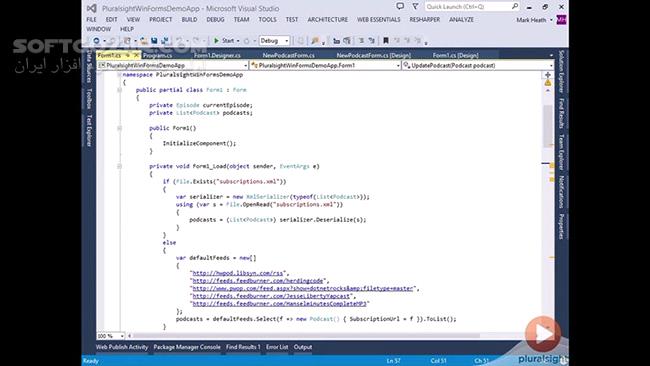Click the Open File toolbar icon

(144, 41)
